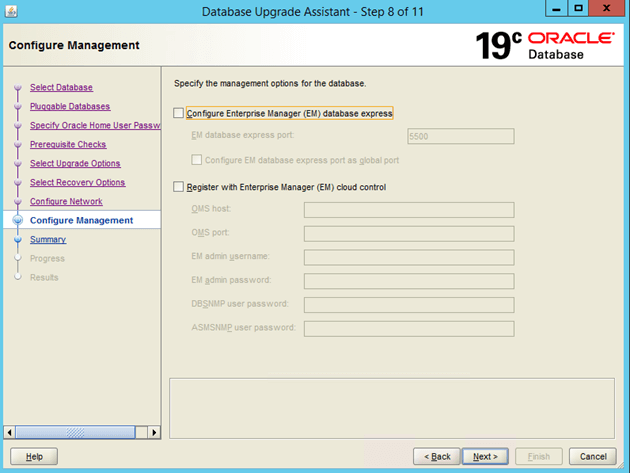Viewport: 630px width, 473px height.
Task: Open Help for this step
Action: (34, 456)
